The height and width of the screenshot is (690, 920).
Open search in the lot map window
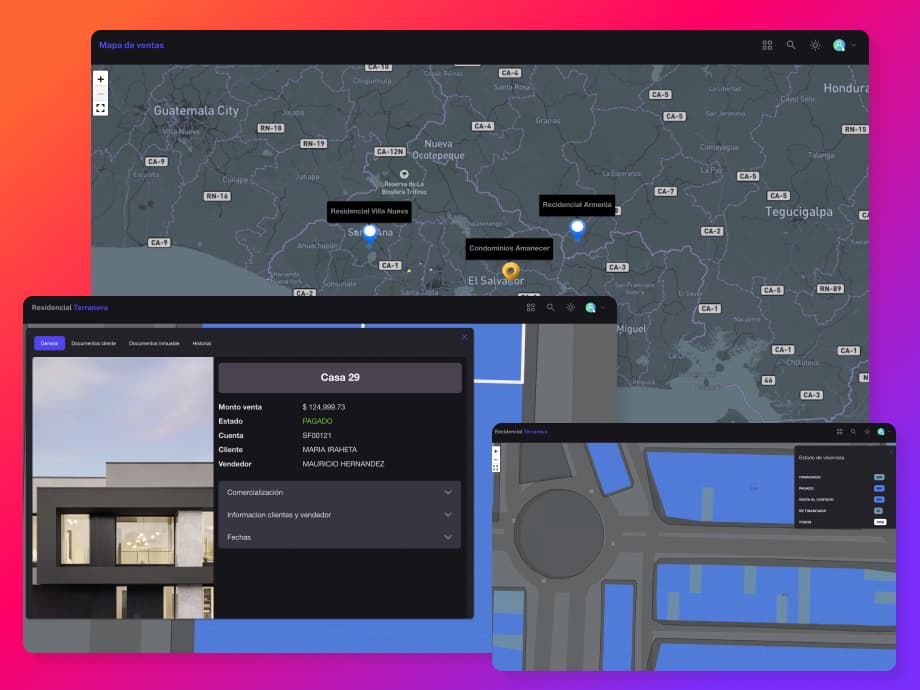853,432
